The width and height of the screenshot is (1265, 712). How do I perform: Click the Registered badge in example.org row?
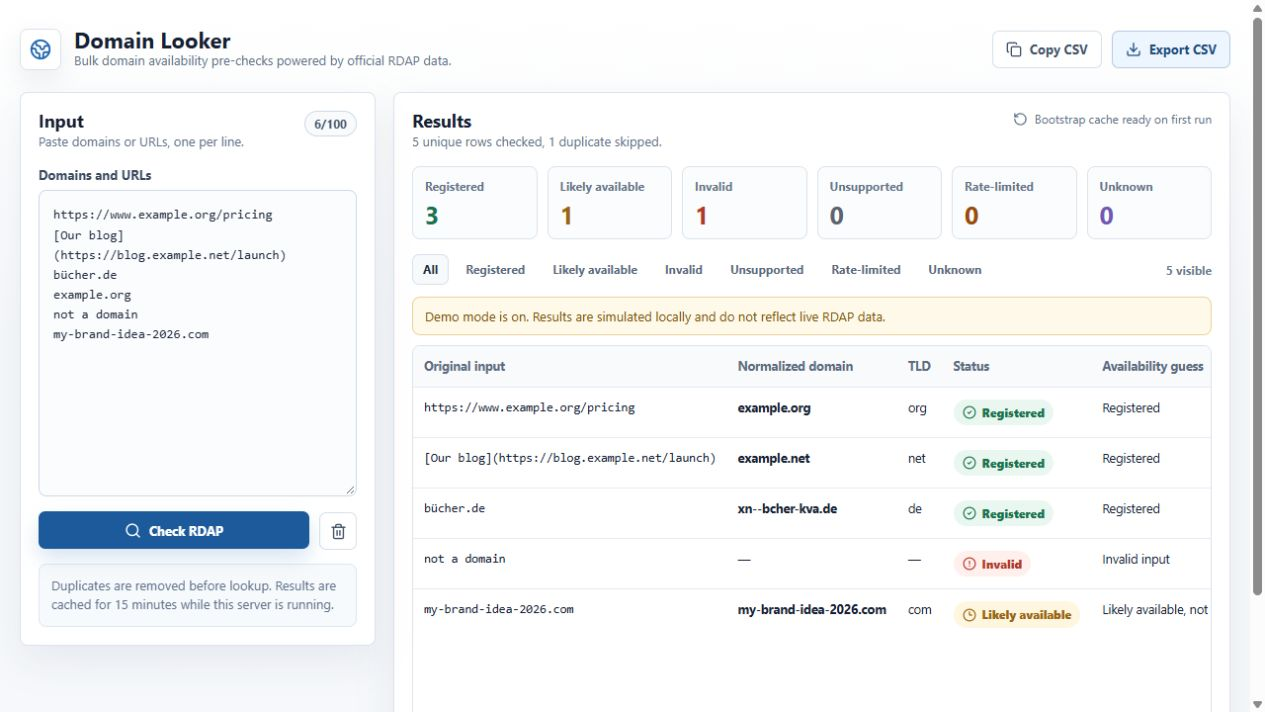tap(1003, 413)
